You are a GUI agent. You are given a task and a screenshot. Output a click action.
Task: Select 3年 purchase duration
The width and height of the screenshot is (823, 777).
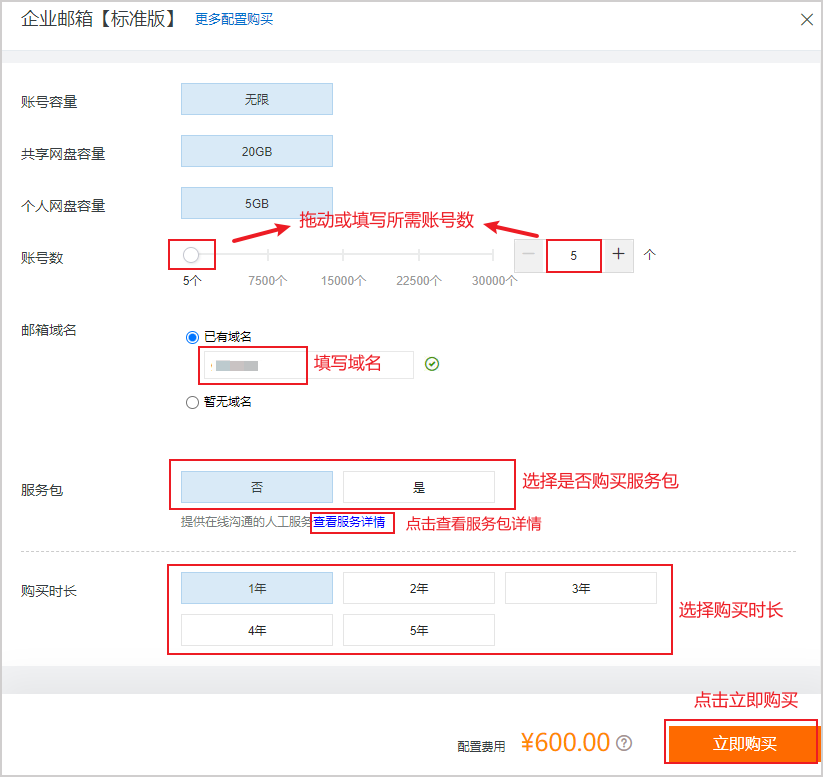581,588
